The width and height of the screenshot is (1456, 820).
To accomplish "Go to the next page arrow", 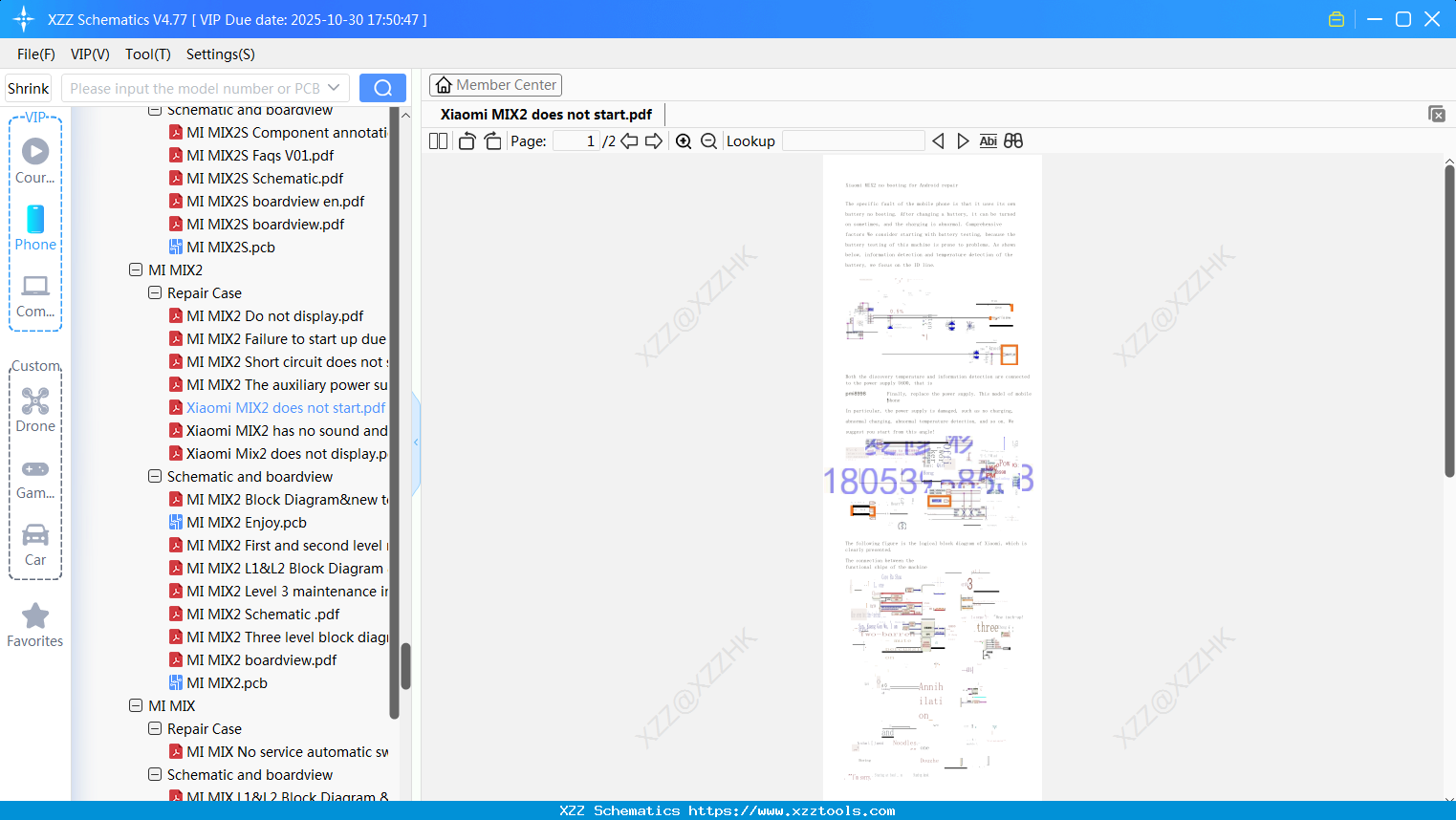I will pyautogui.click(x=654, y=141).
